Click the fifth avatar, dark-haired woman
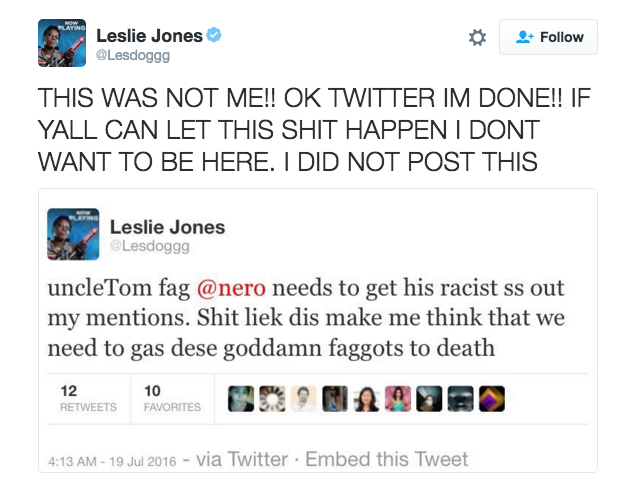 coord(366,399)
